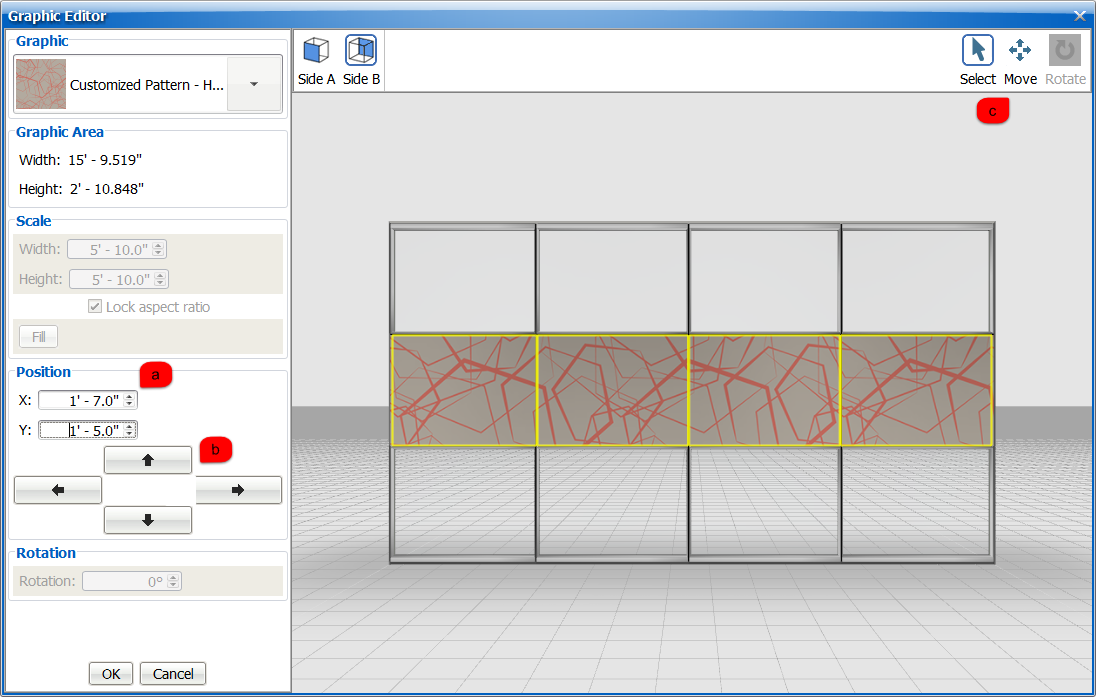Nudge graphic left with left arrow button
This screenshot has width=1096, height=697.
pos(58,490)
